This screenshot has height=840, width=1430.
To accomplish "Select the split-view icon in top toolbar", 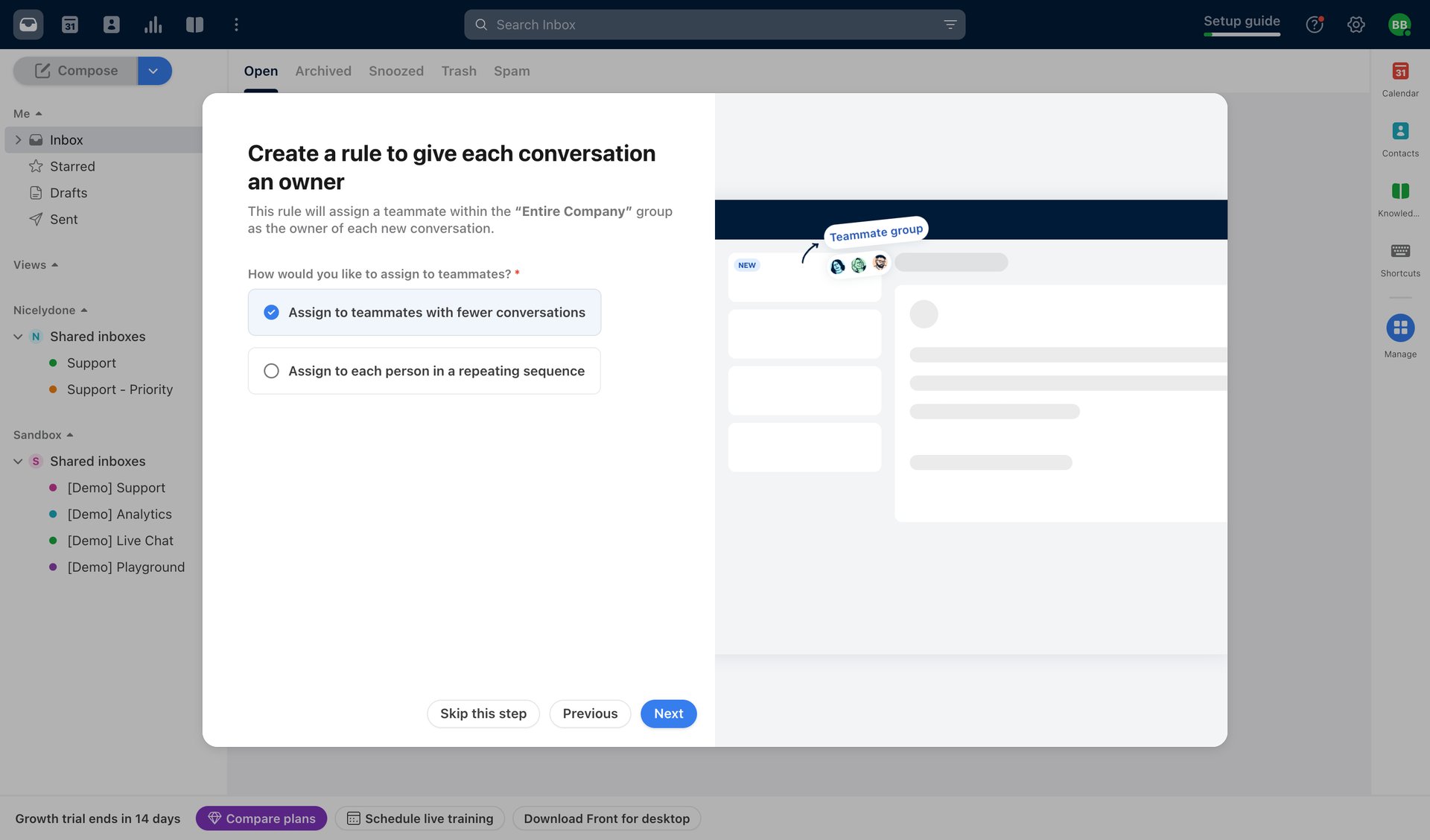I will 194,25.
